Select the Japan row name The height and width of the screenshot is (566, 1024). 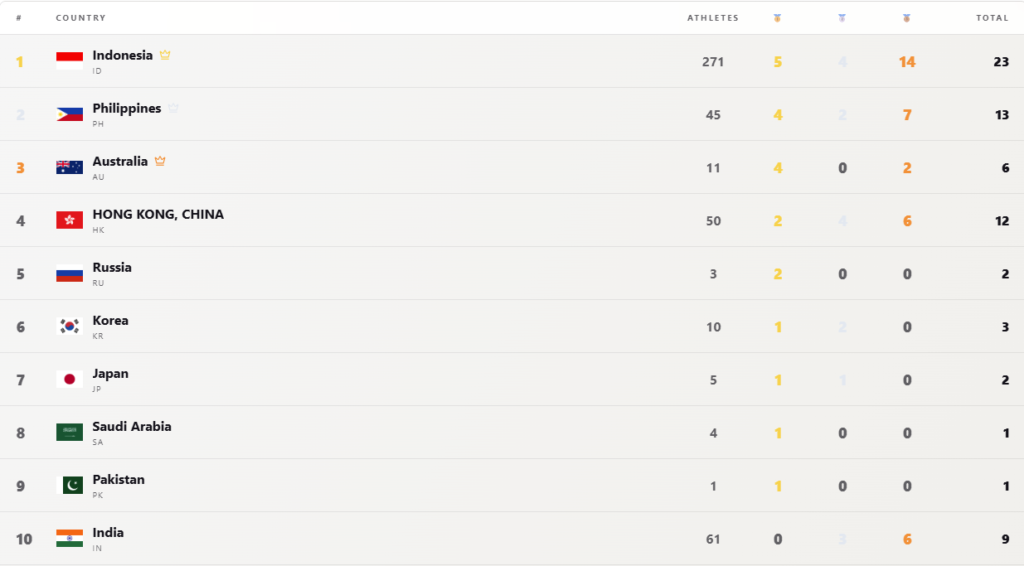pyautogui.click(x=110, y=373)
